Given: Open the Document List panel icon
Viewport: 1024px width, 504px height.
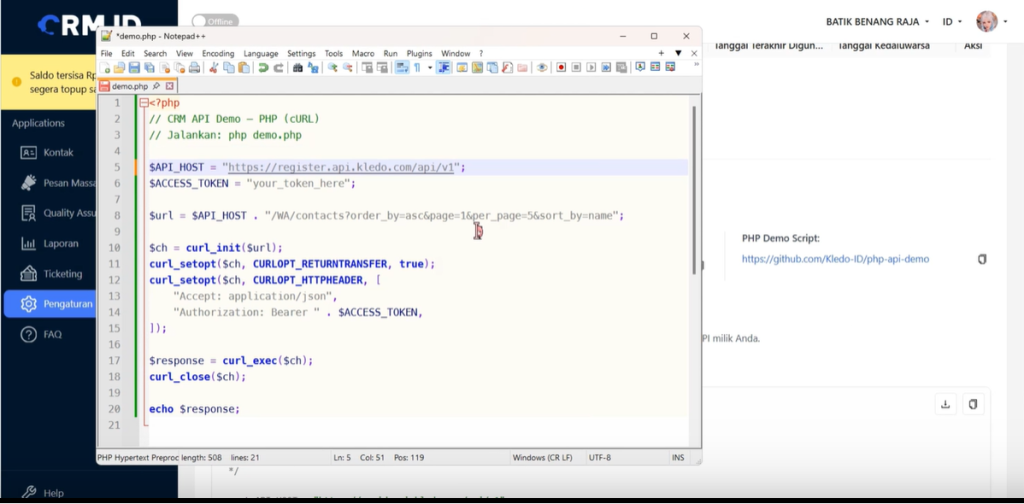Looking at the screenshot, I should coord(492,67).
